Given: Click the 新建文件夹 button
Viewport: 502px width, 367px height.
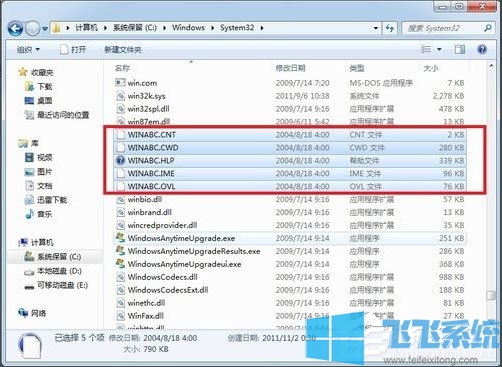Looking at the screenshot, I should 123,50.
